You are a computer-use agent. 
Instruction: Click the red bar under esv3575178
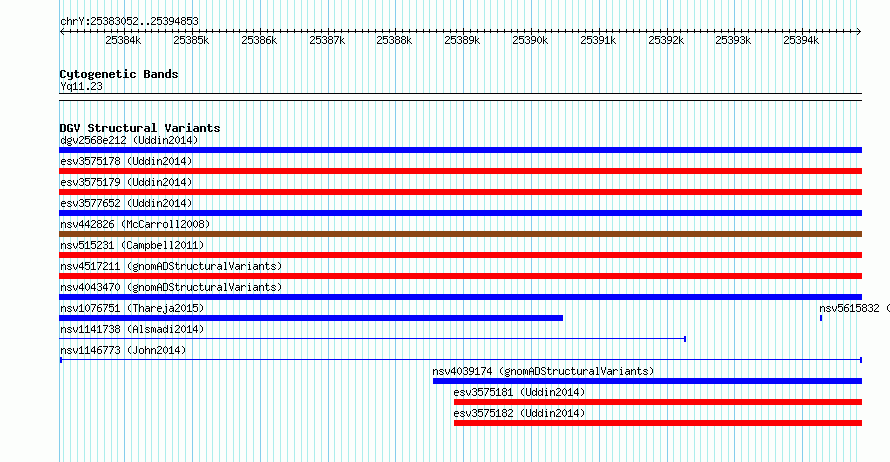coord(460,171)
